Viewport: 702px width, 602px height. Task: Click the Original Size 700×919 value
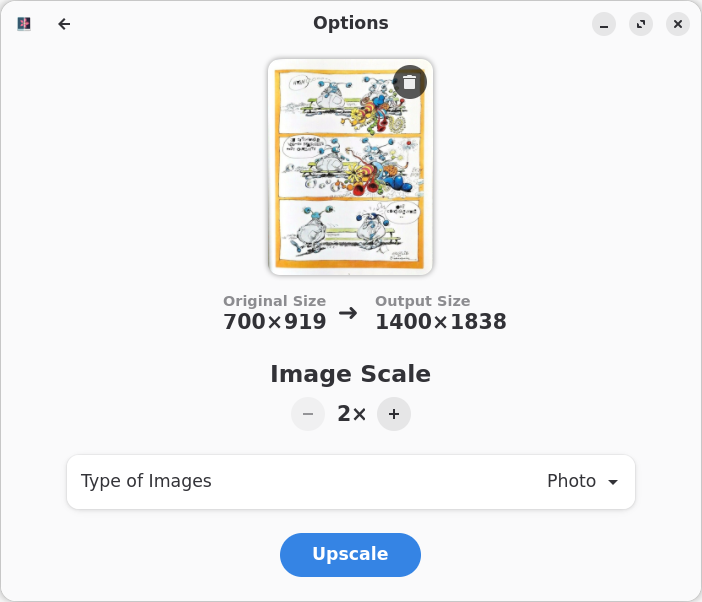click(275, 322)
